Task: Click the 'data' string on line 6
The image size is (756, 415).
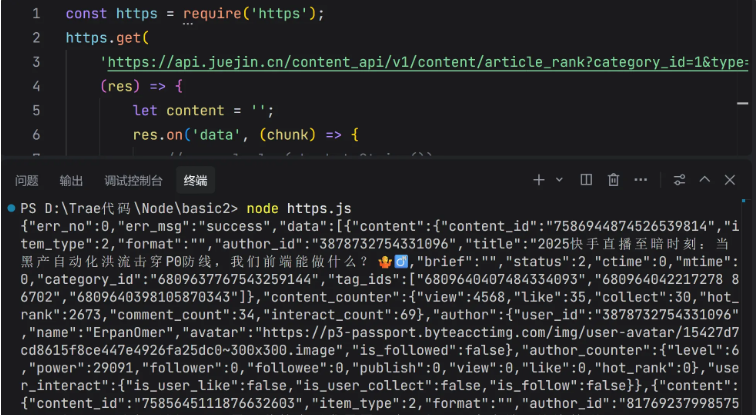Action: [216, 134]
